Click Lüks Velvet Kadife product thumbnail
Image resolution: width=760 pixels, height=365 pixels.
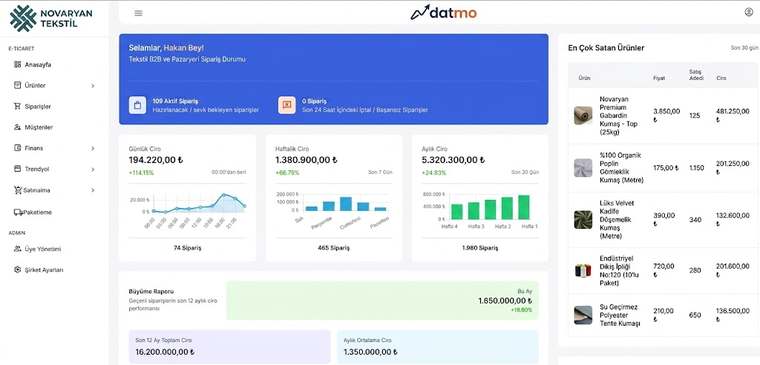click(x=583, y=220)
